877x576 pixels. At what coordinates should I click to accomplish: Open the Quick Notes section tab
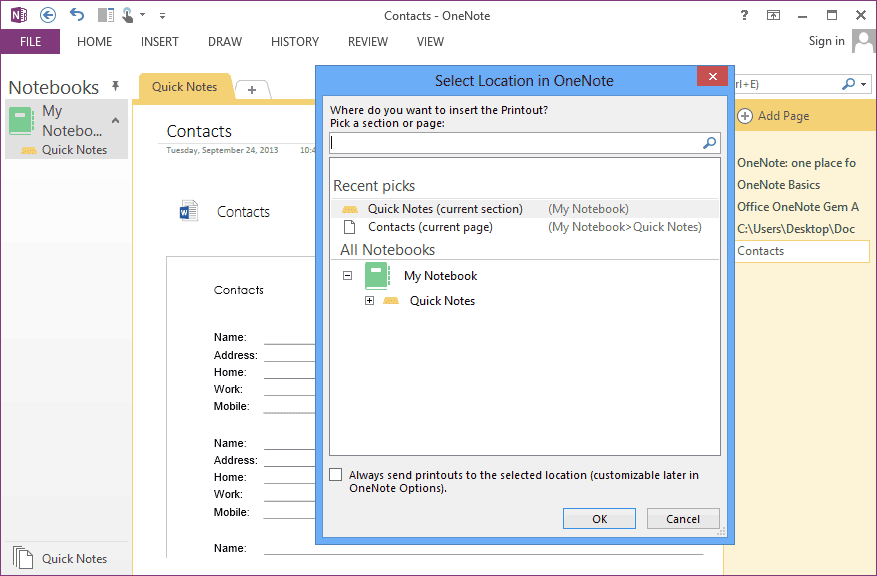[x=185, y=87]
